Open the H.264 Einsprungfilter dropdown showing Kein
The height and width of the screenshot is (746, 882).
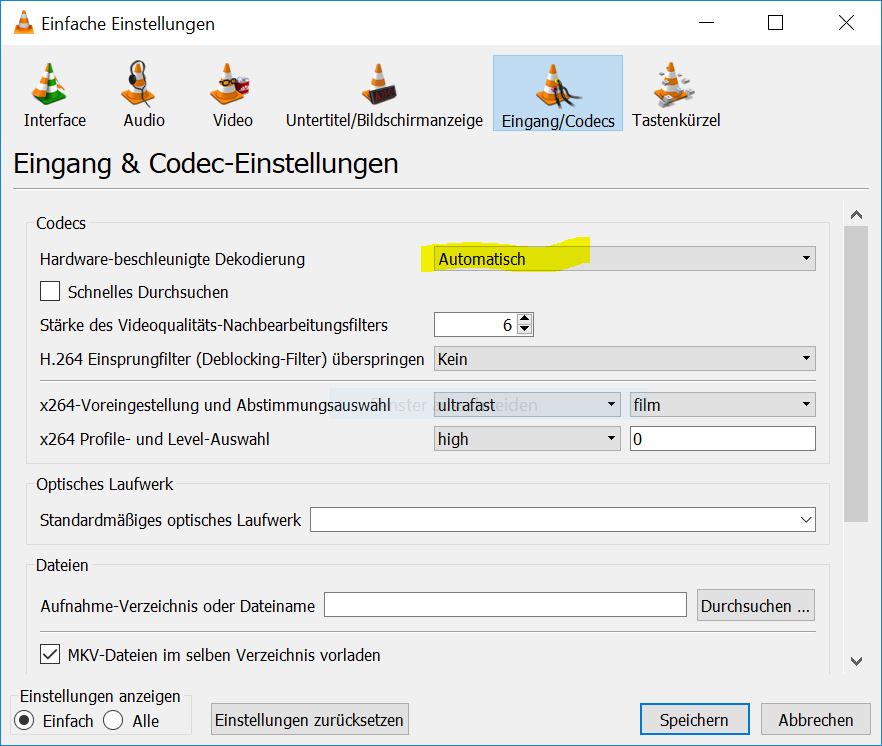[x=624, y=359]
